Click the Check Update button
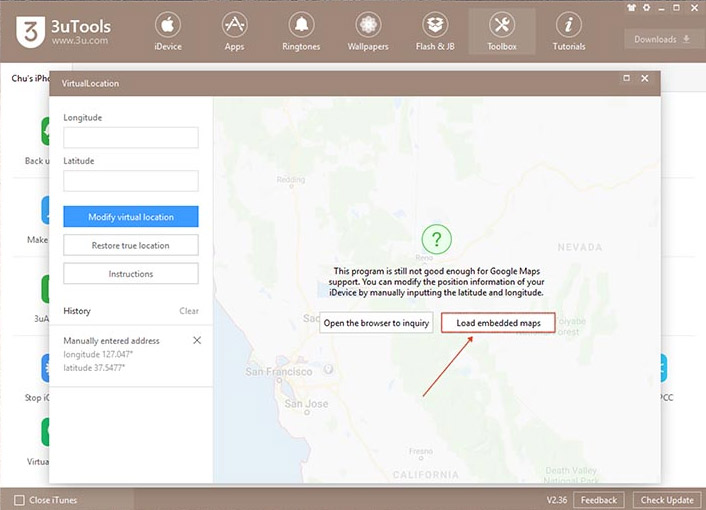Screen dimensions: 706x510 click(x=667, y=500)
